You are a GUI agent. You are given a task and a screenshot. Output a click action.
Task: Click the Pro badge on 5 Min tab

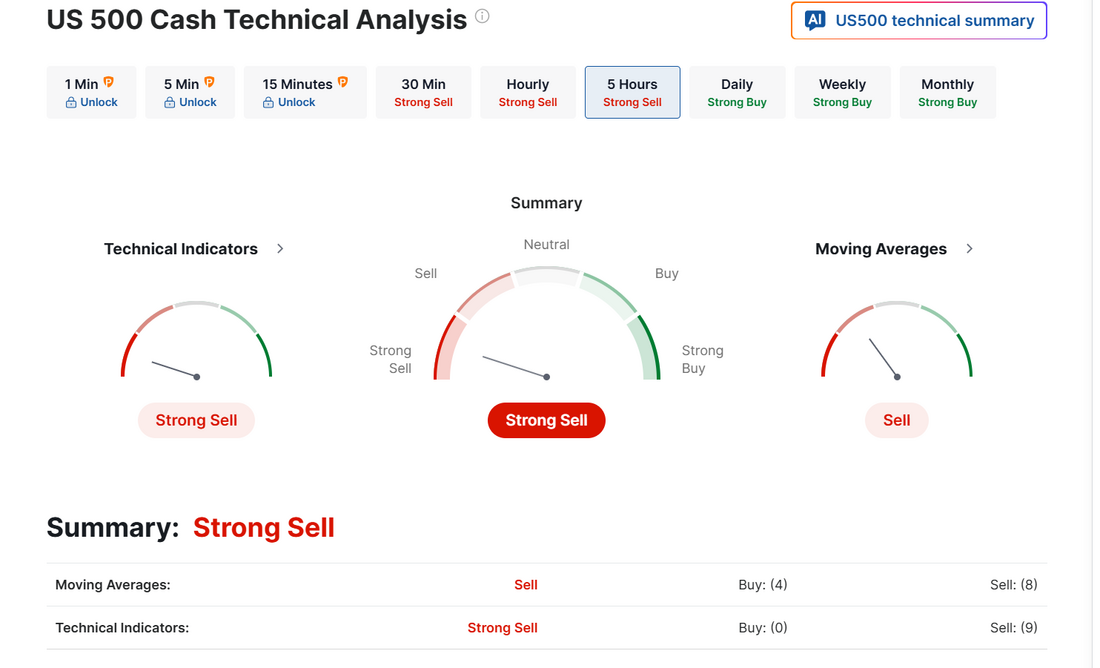[209, 83]
